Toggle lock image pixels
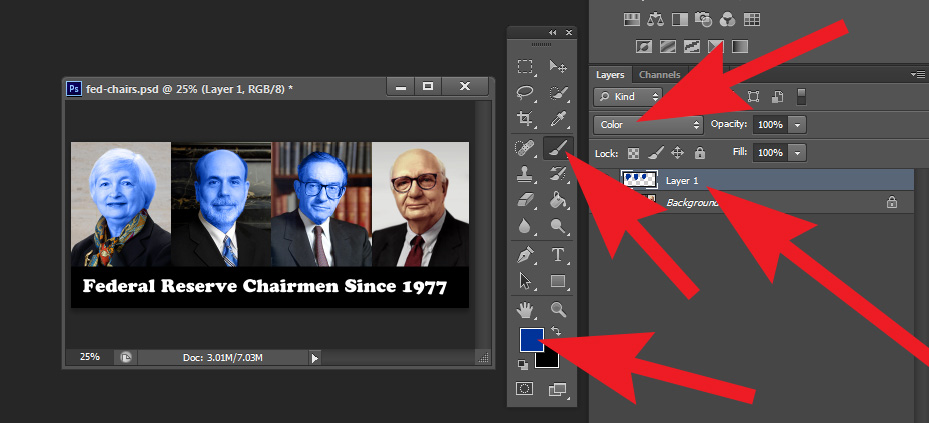 pos(655,153)
